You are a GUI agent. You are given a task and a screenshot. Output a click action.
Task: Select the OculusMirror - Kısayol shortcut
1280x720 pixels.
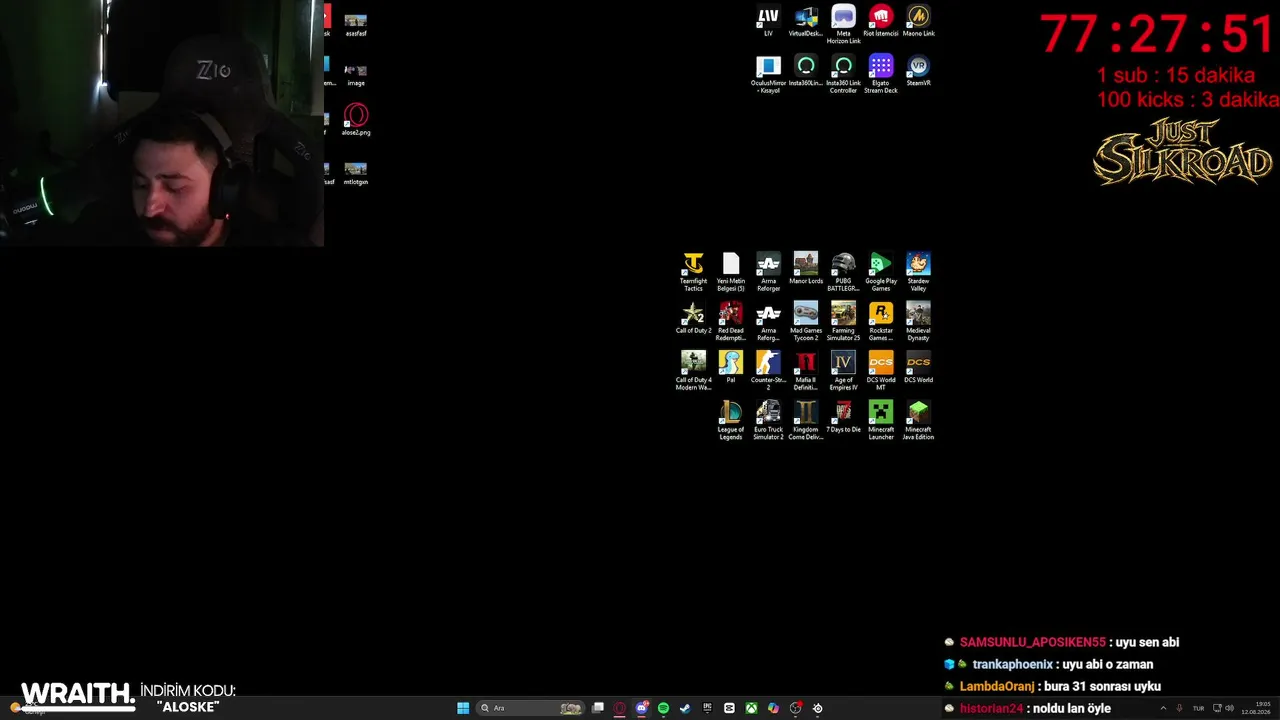pyautogui.click(x=768, y=74)
